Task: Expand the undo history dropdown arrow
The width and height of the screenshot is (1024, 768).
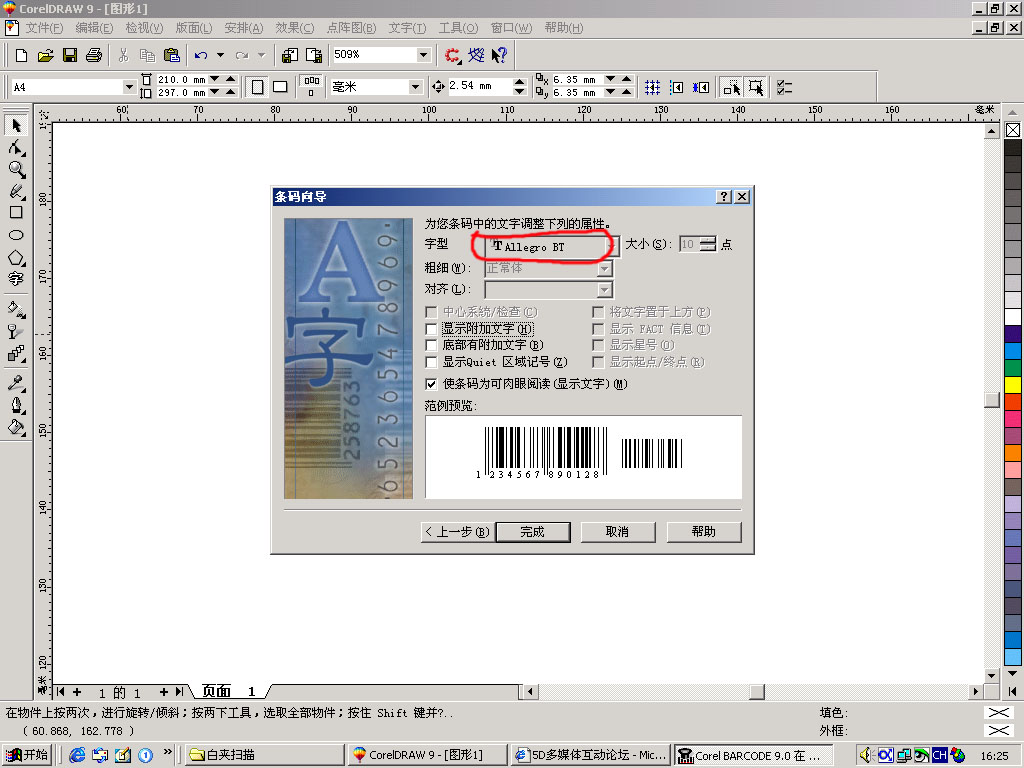Action: 220,56
